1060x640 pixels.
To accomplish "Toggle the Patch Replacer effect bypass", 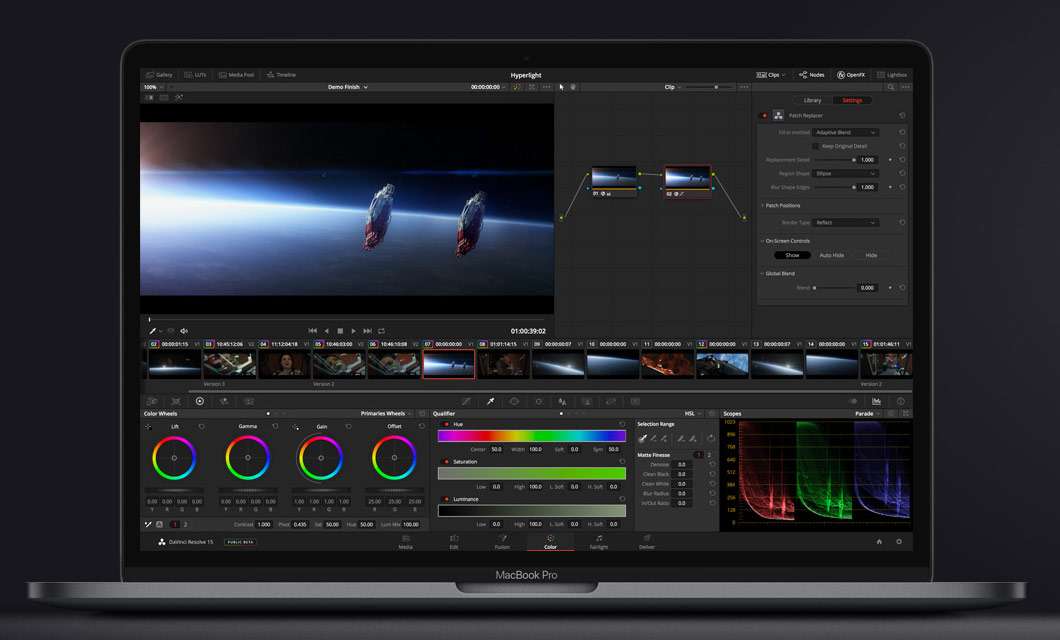I will (x=762, y=114).
